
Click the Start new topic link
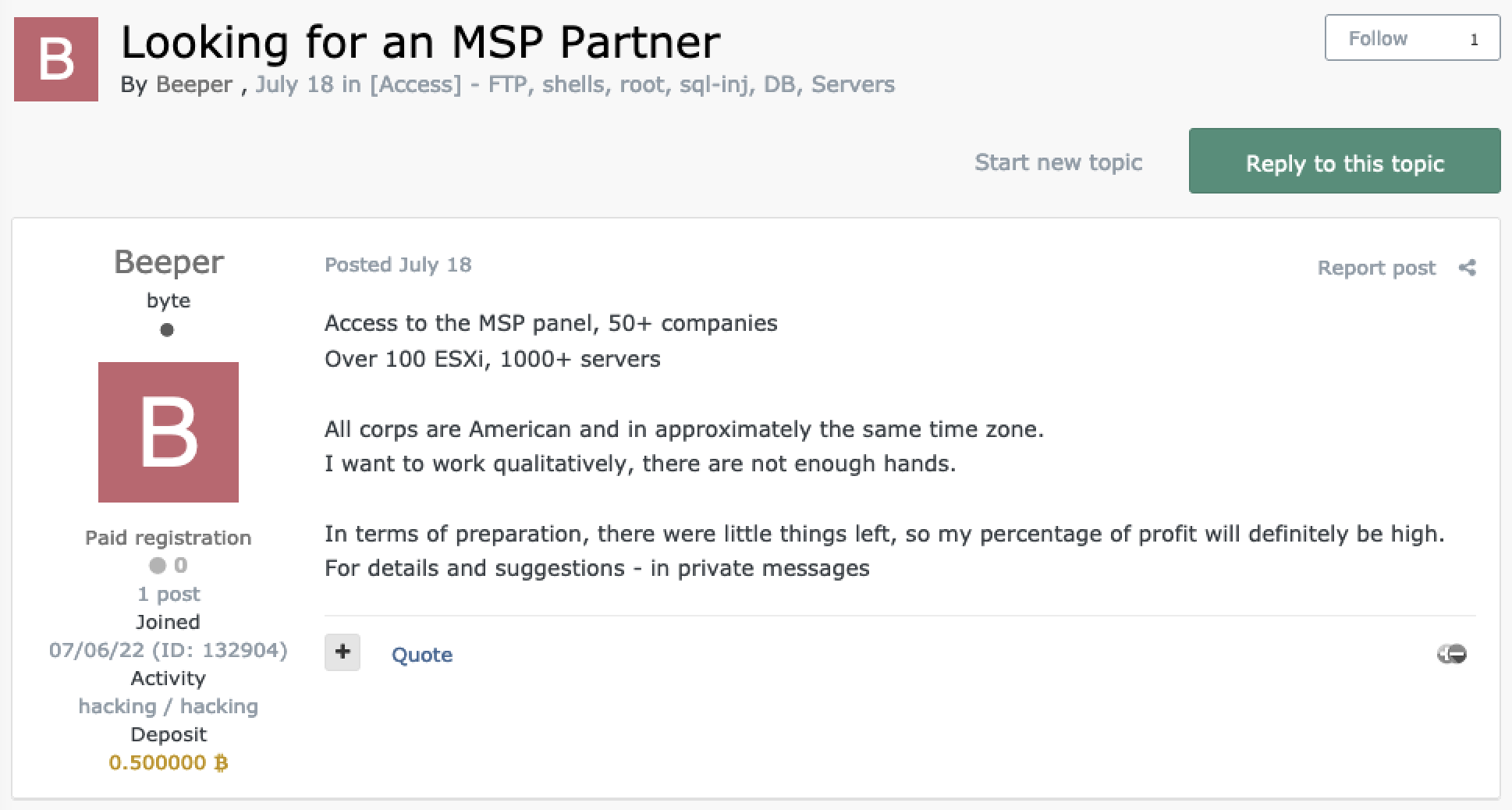coord(1058,162)
